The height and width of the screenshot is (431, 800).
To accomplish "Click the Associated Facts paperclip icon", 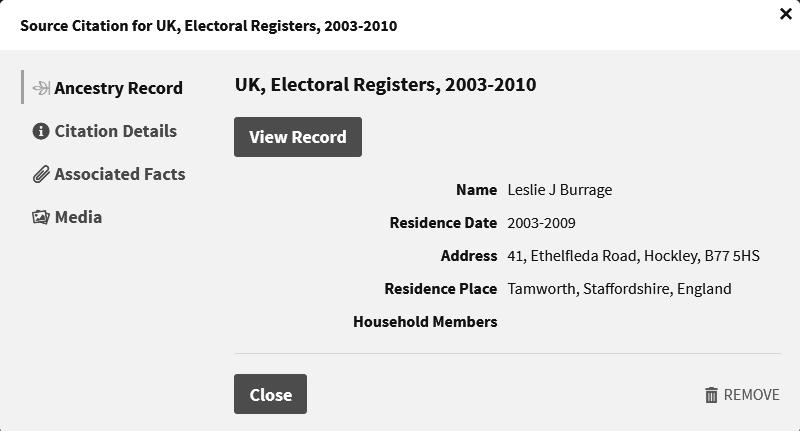I will [41, 174].
